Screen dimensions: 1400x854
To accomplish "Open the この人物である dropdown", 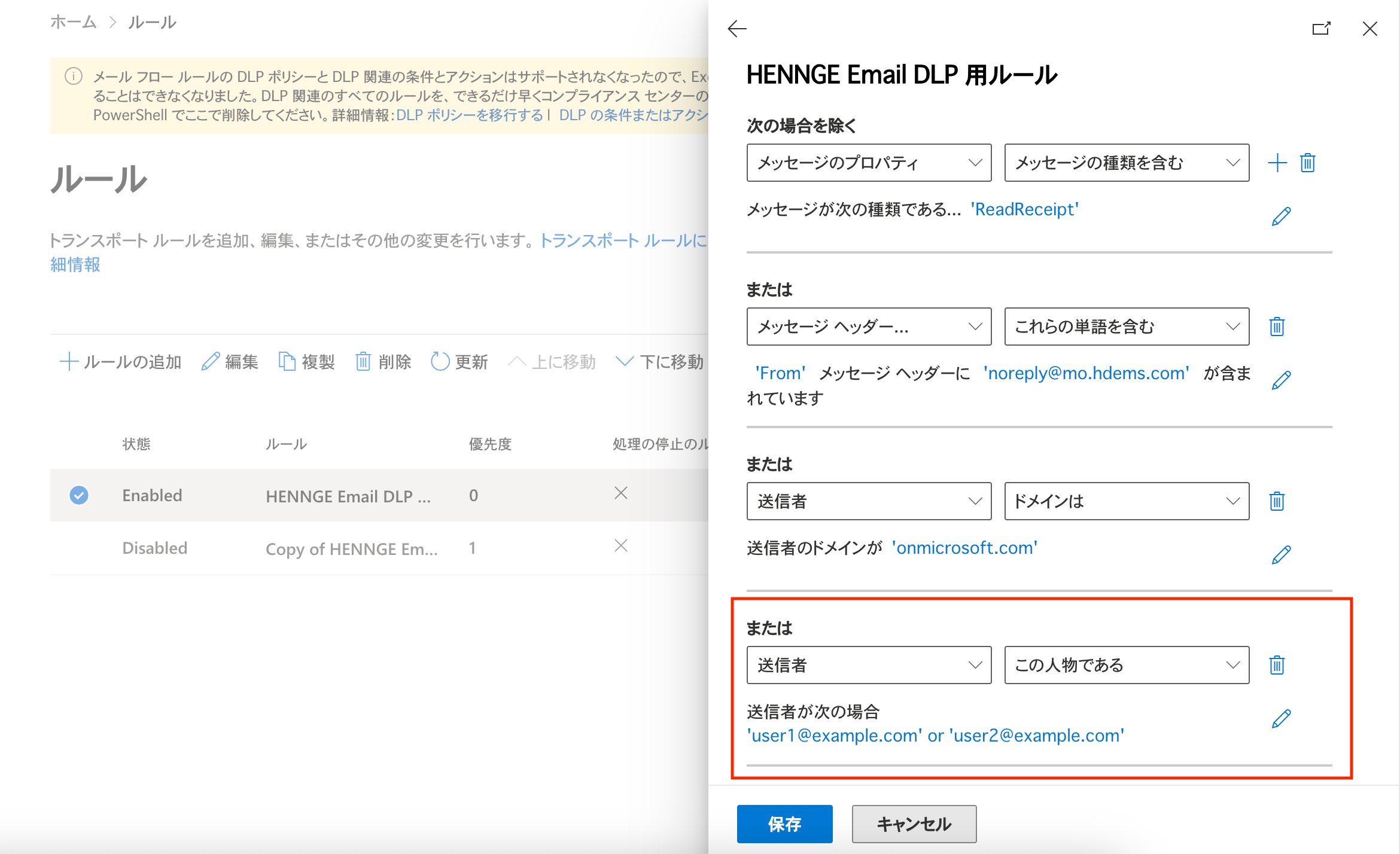I will pyautogui.click(x=1126, y=665).
